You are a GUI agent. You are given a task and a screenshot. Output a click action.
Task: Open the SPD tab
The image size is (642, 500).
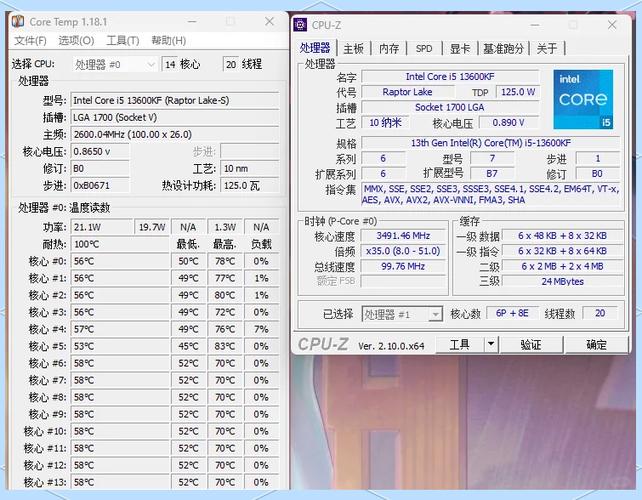[x=424, y=48]
